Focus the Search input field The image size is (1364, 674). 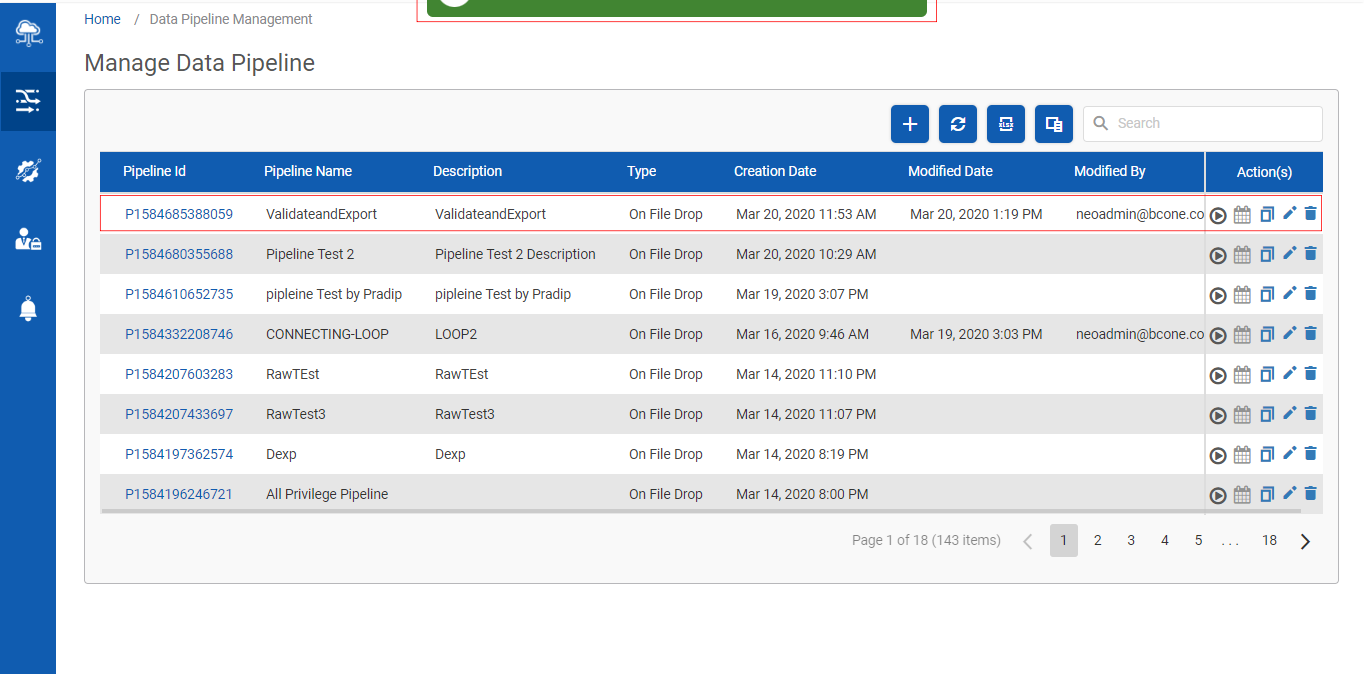[1203, 124]
